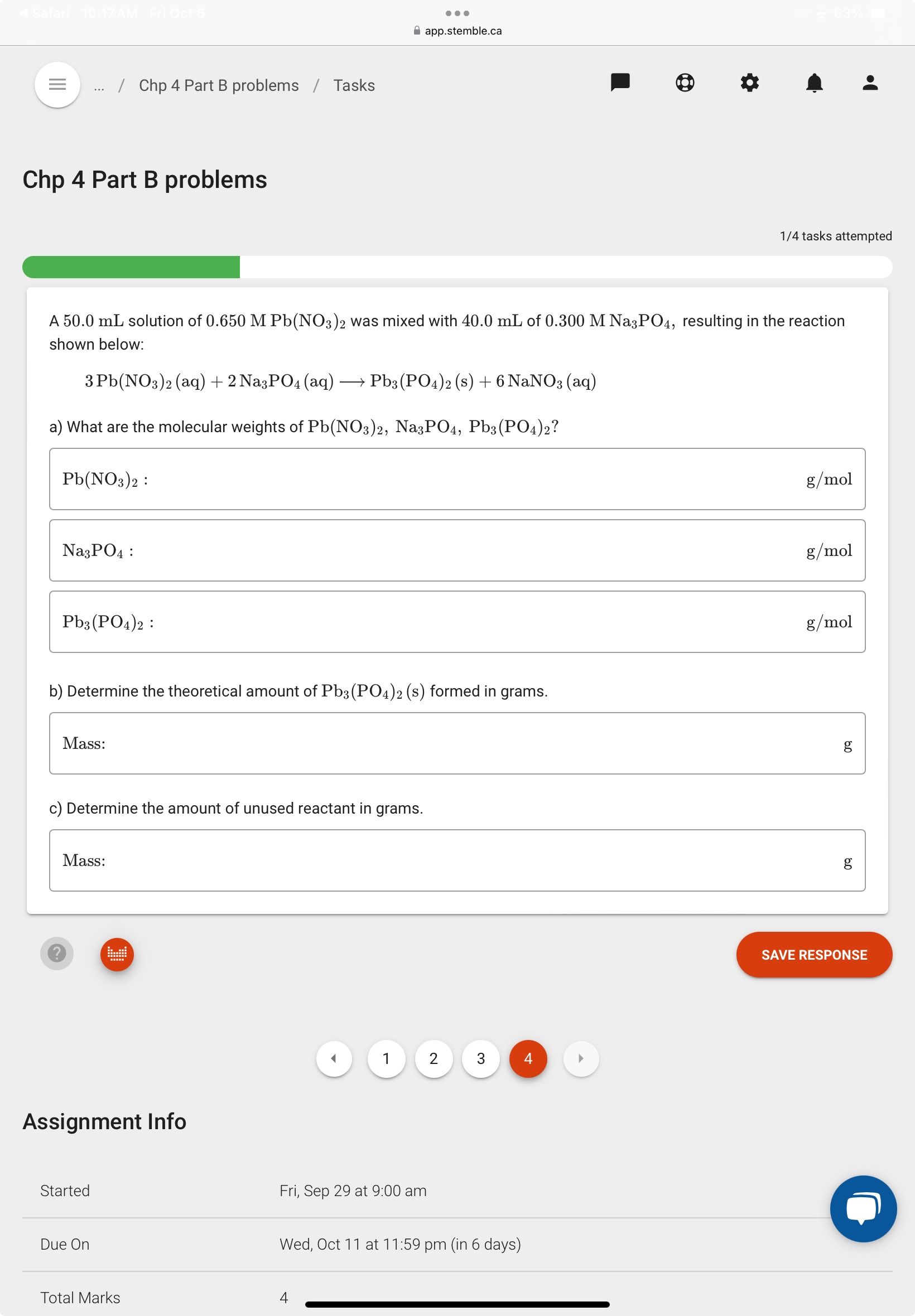
Task: Open the support chat bubble icon
Action: 863,1209
